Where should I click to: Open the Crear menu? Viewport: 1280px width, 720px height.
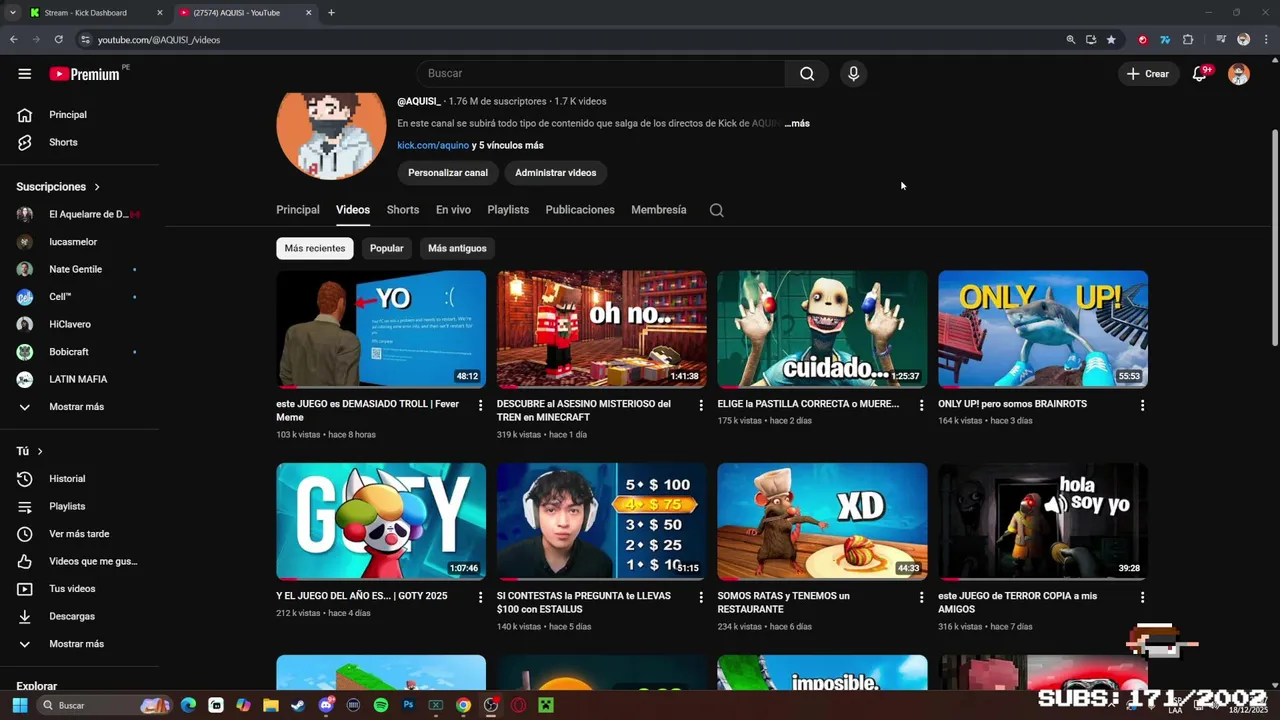pos(1148,74)
